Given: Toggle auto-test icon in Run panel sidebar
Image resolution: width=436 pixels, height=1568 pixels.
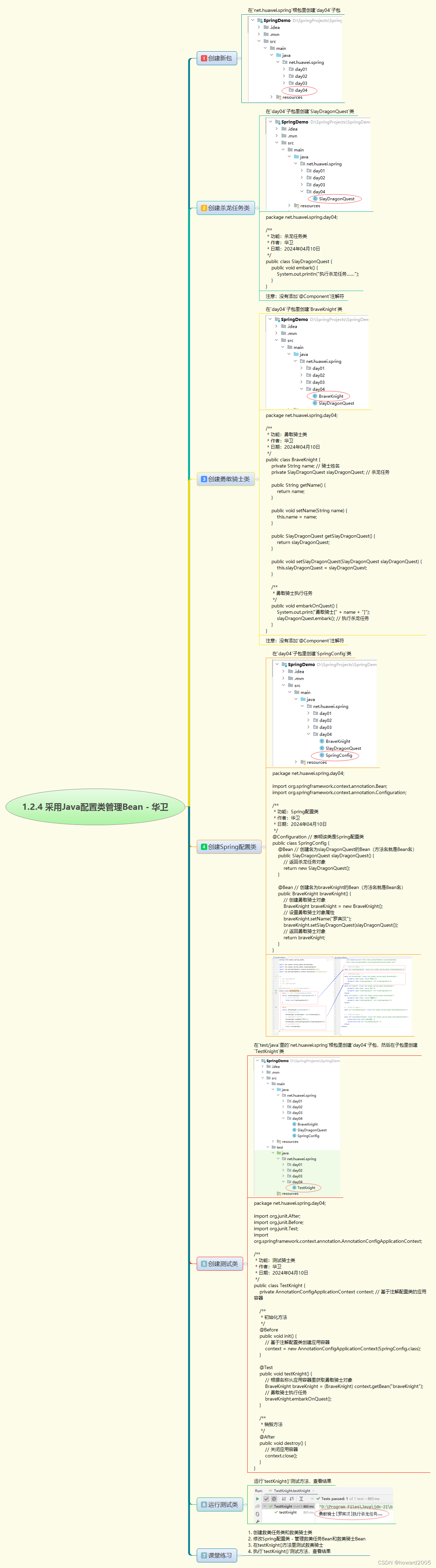Looking at the screenshot, I should [257, 1514].
